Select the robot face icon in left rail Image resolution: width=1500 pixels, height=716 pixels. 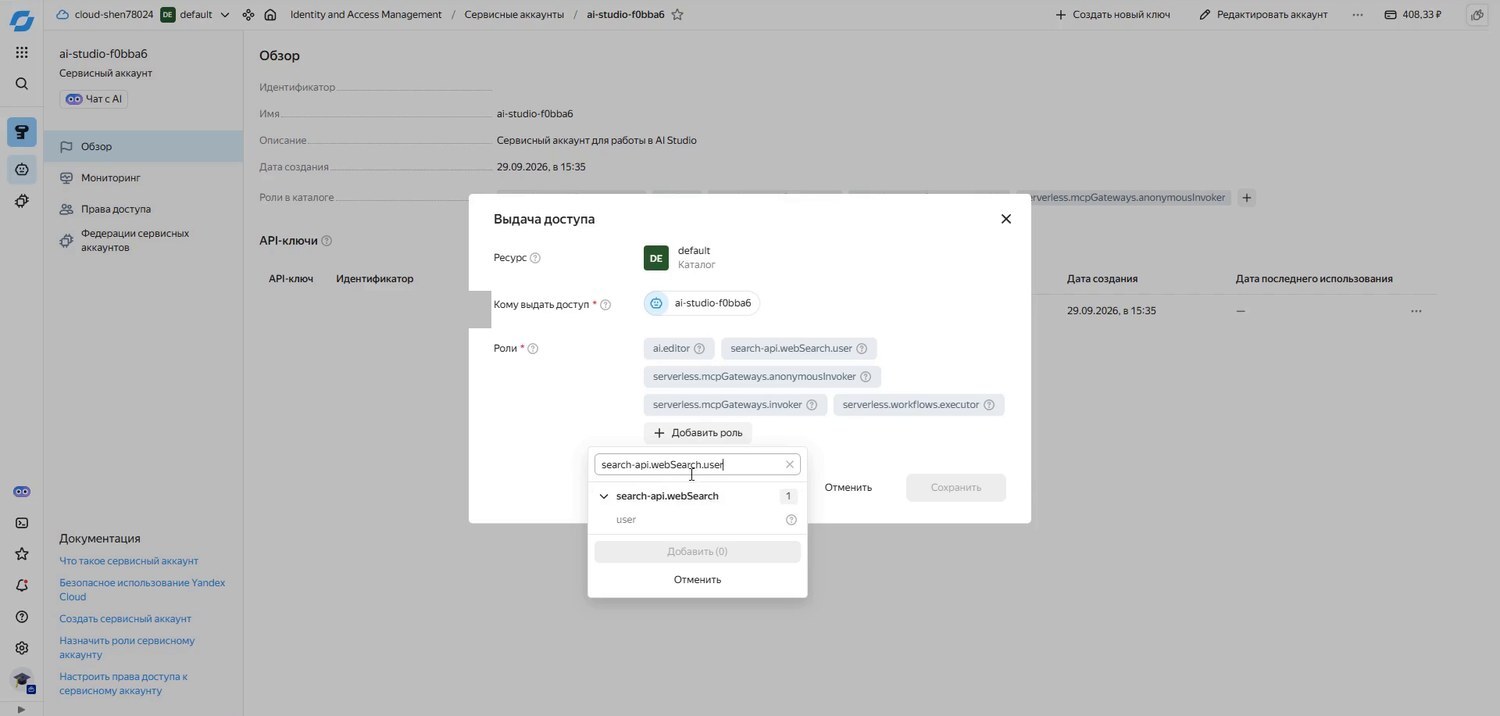[x=22, y=169]
